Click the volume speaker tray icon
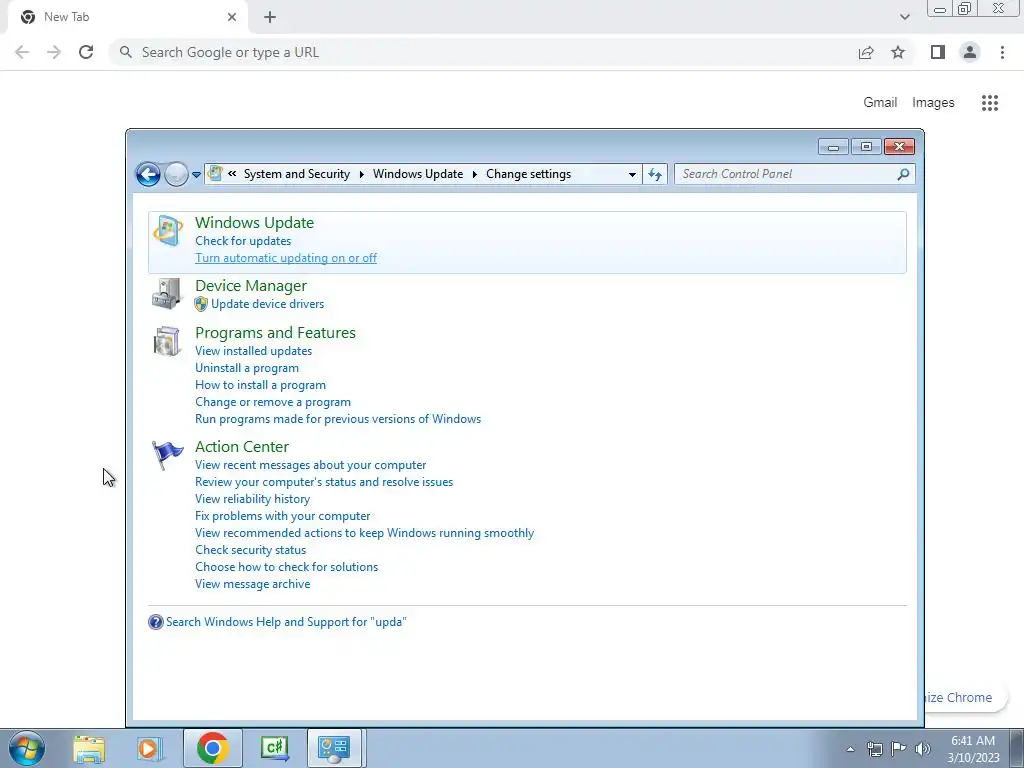The image size is (1024, 768). tap(923, 749)
